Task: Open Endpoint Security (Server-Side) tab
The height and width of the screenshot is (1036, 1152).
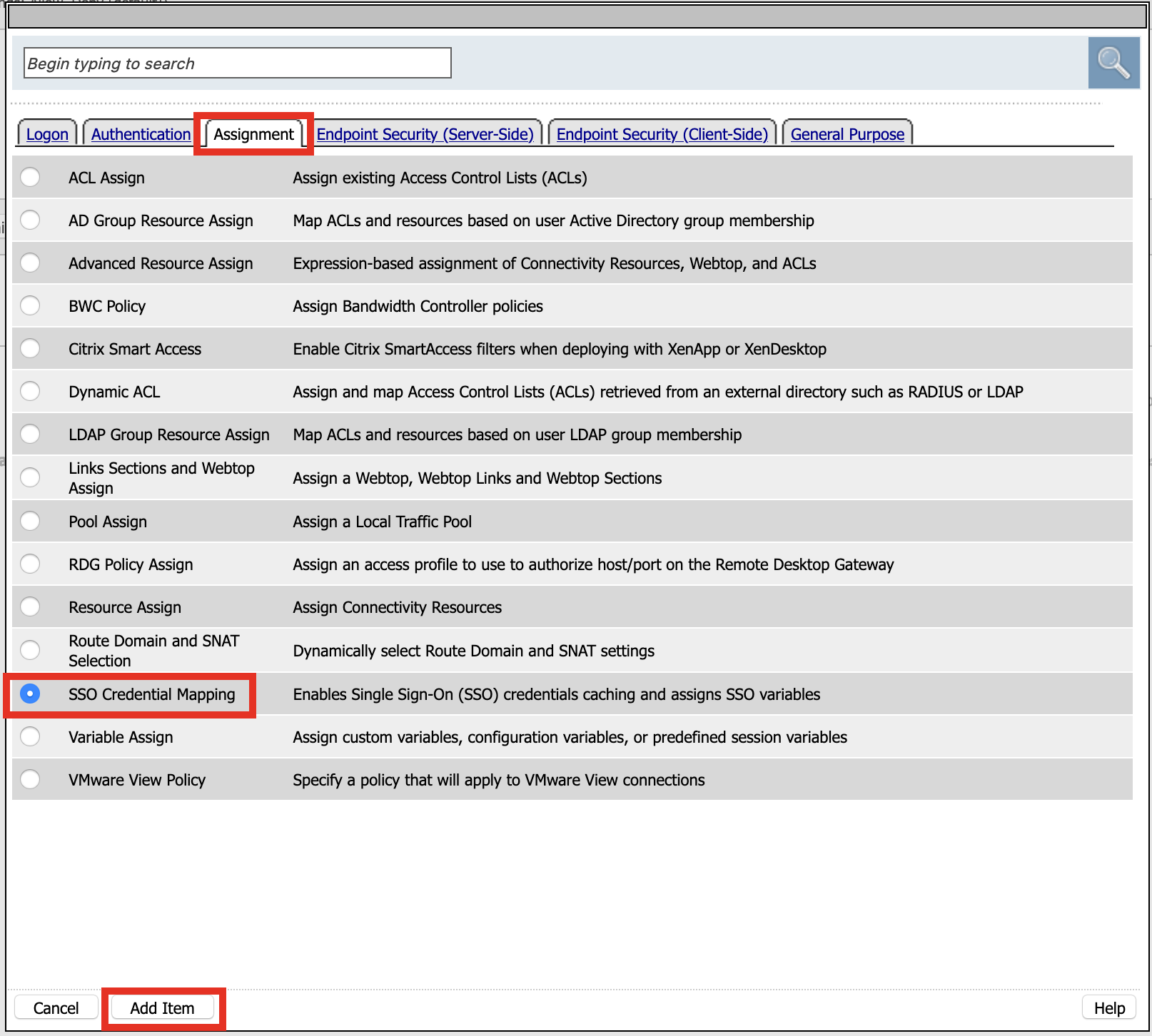Action: (425, 134)
